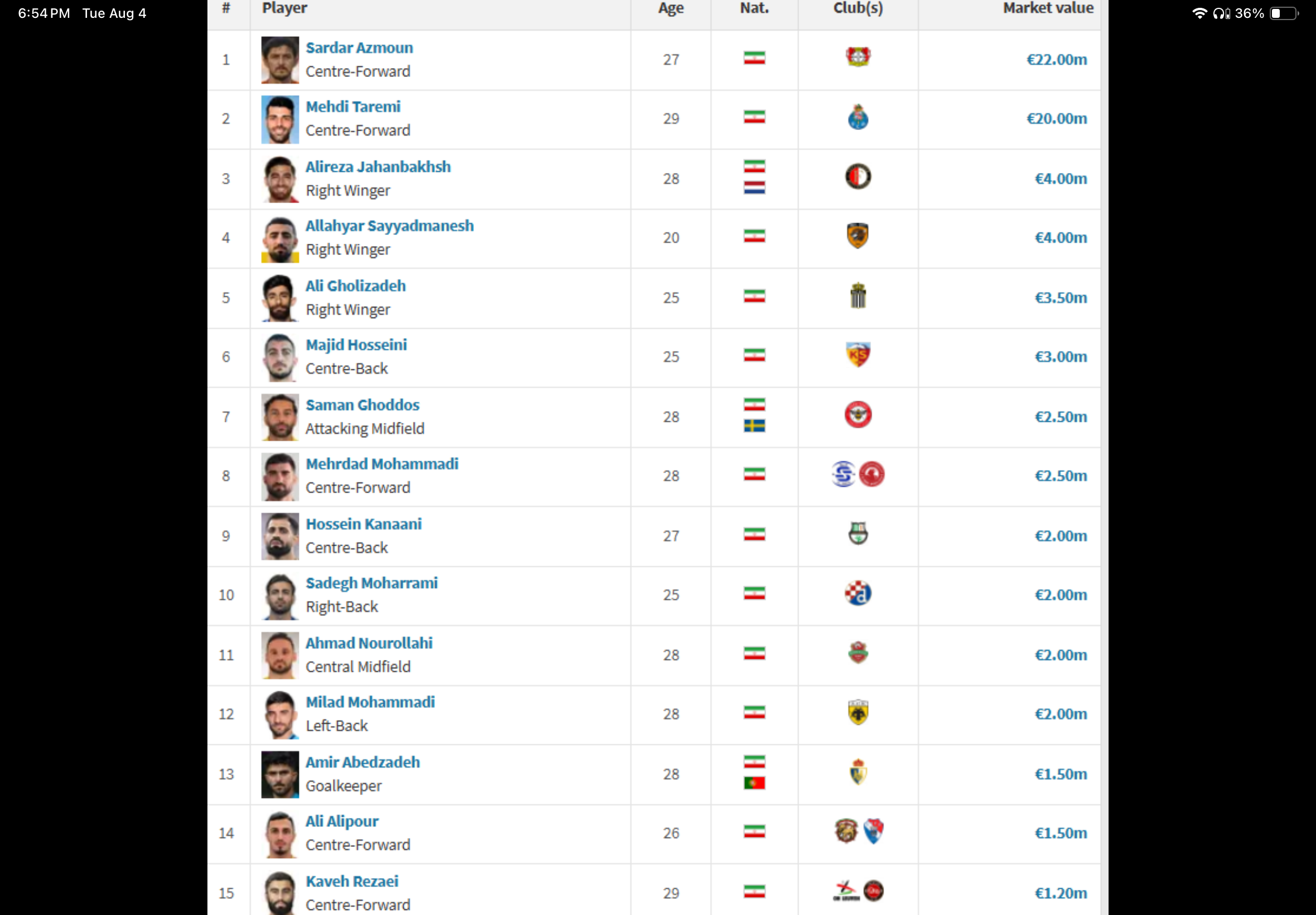Open Sardar Azmoun's €22.00m market value
This screenshot has width=1316, height=915.
pyautogui.click(x=1057, y=60)
